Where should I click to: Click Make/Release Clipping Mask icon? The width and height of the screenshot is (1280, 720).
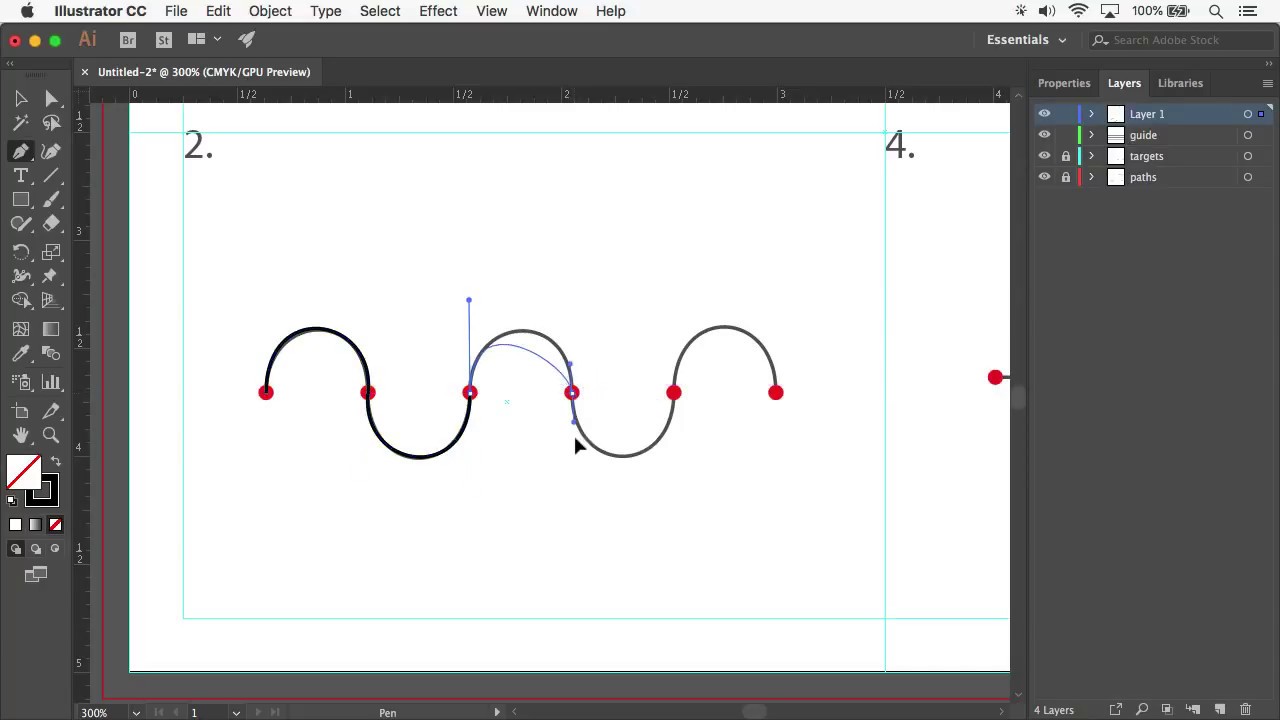click(x=1167, y=710)
